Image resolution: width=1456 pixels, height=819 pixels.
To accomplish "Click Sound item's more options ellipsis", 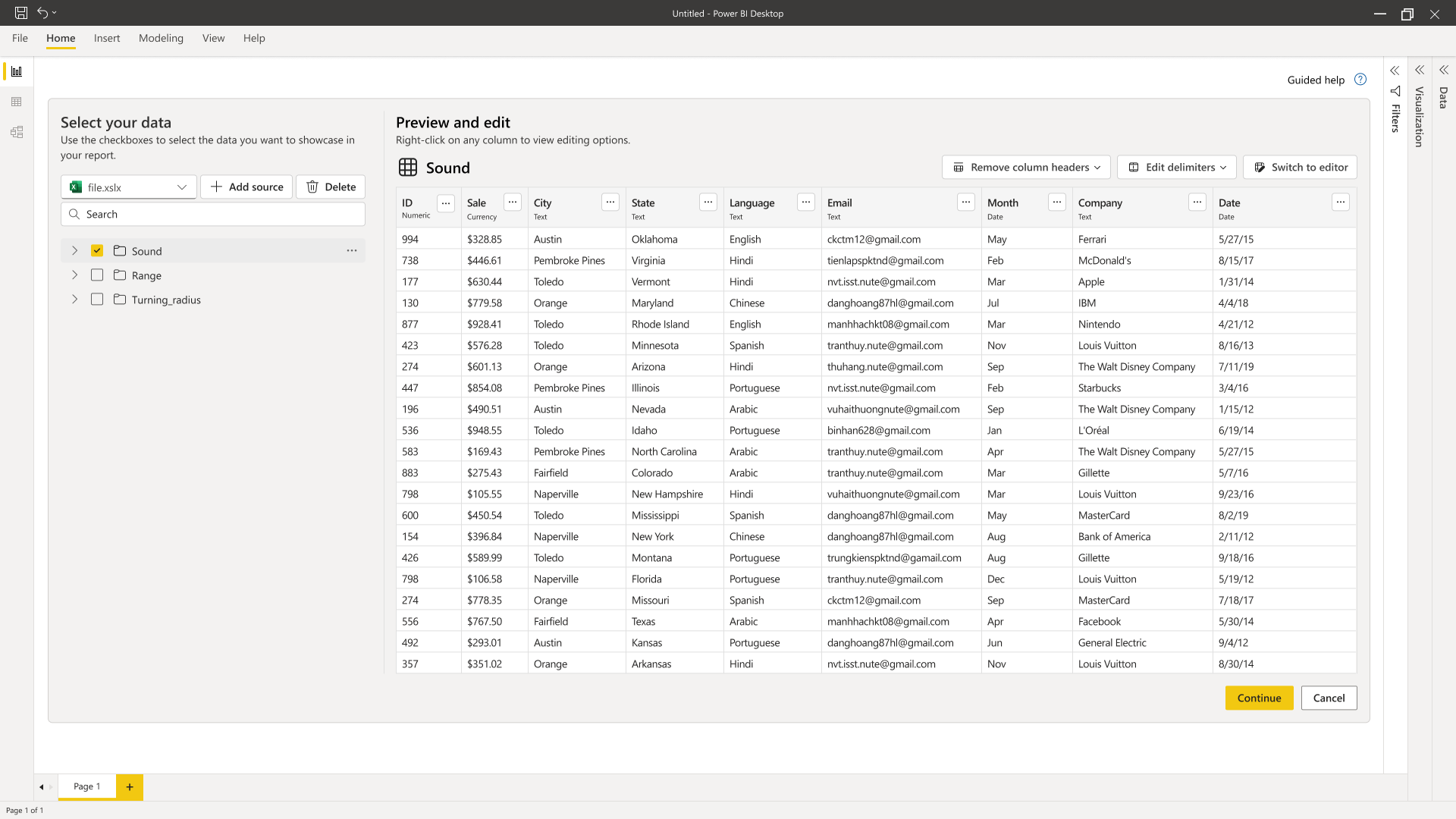I will click(x=352, y=251).
